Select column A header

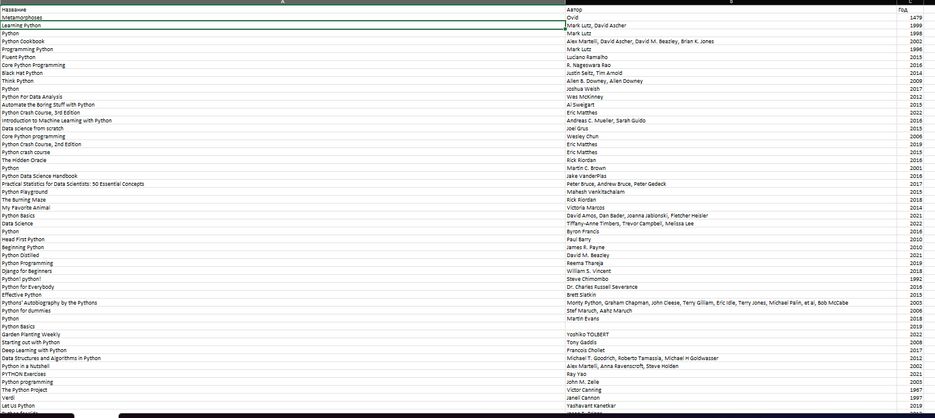(283, 2)
